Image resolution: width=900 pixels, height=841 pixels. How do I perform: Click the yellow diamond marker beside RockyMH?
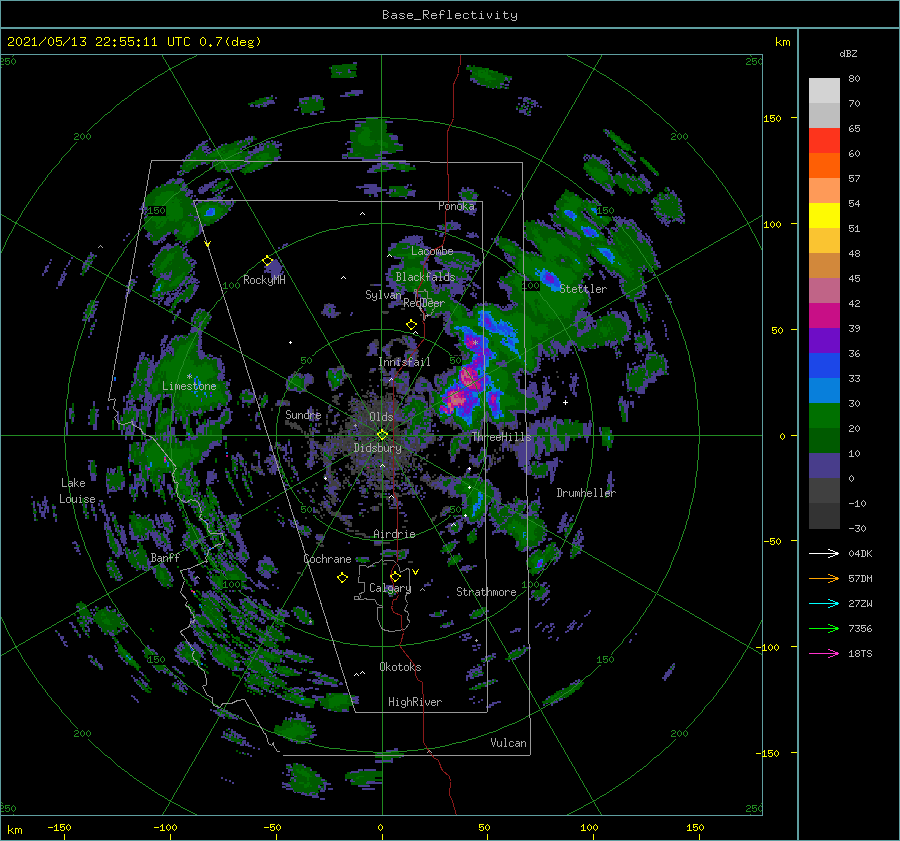[267, 261]
